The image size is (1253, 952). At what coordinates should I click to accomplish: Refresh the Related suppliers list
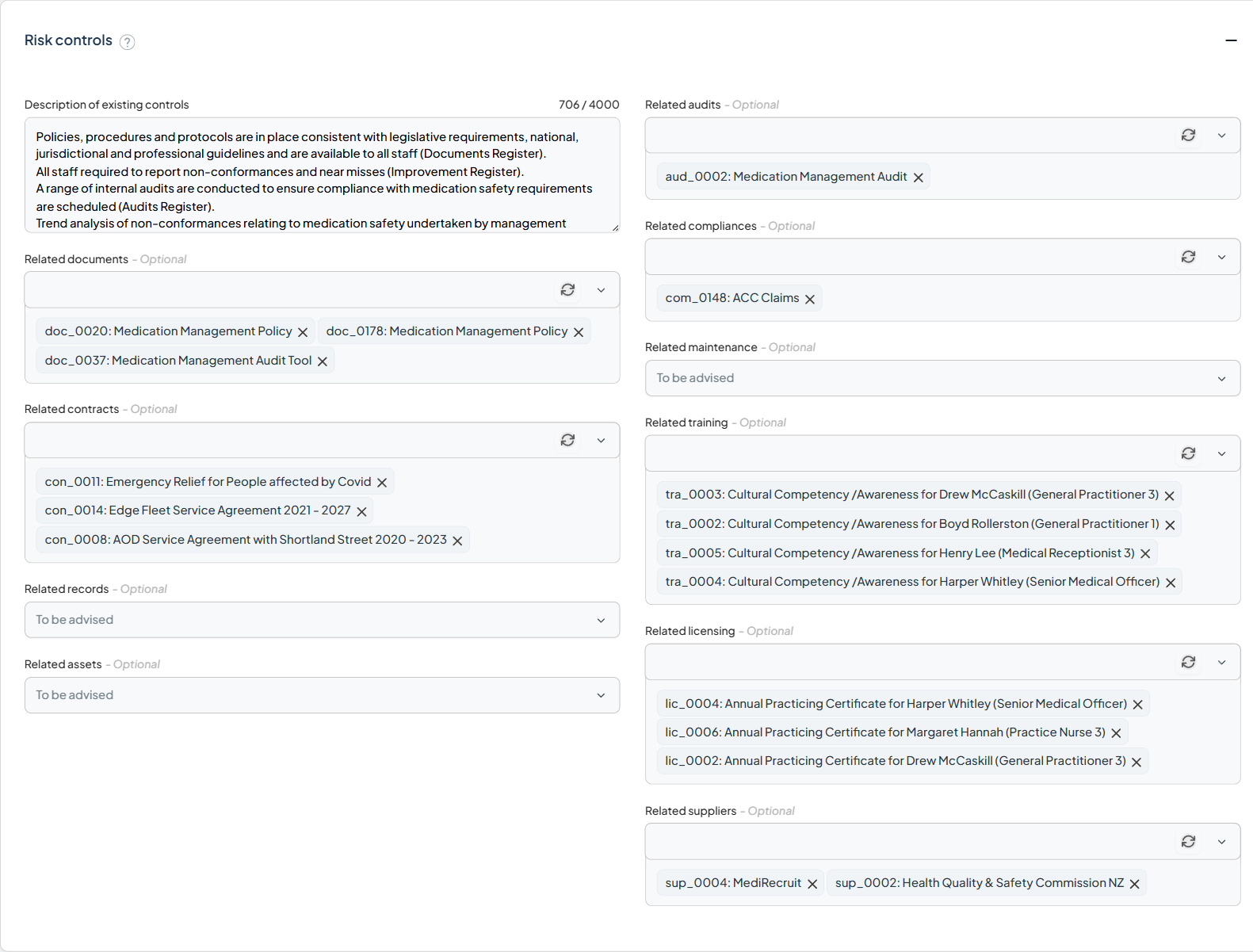[1188, 842]
